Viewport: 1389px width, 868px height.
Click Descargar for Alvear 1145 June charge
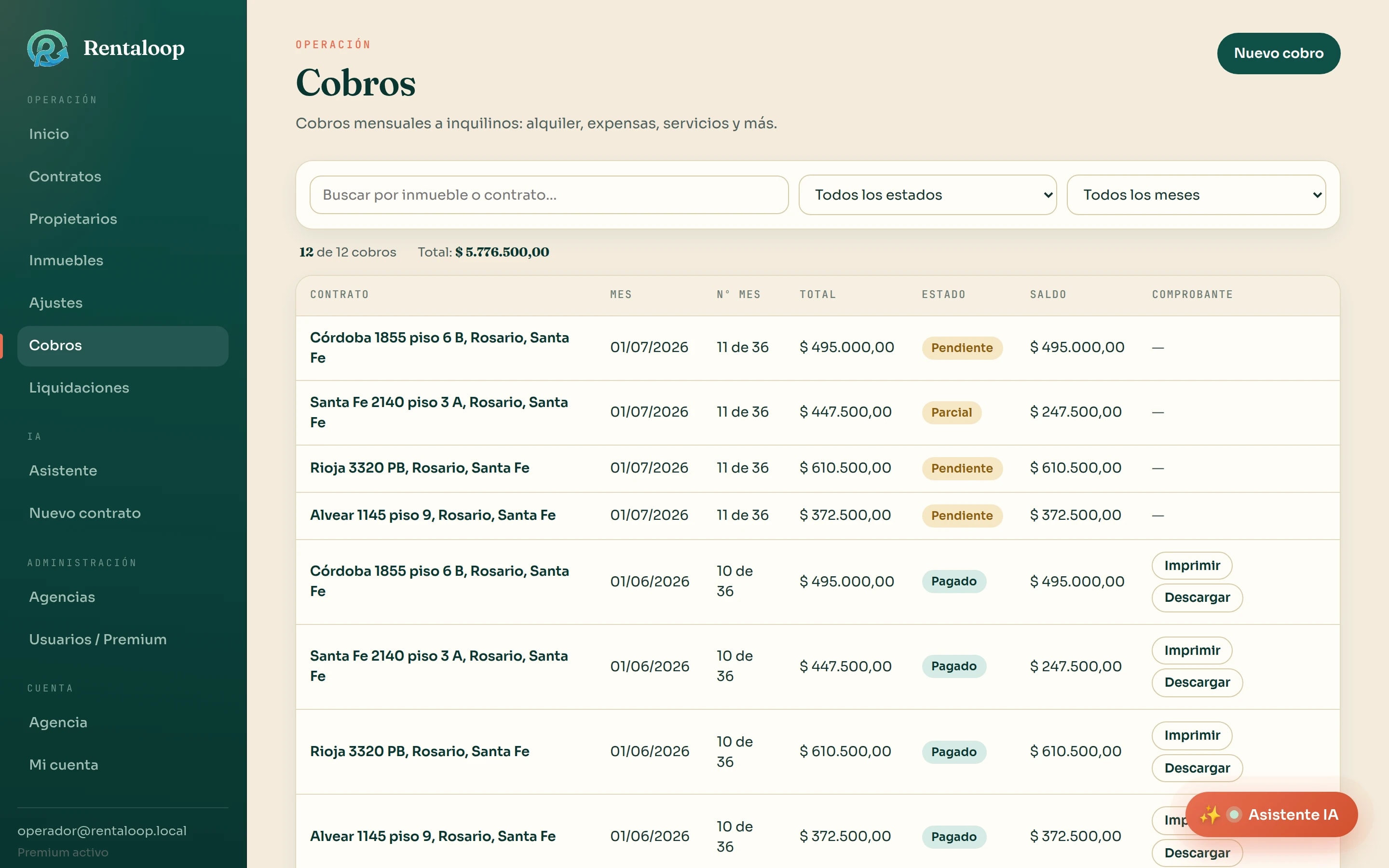tap(1197, 853)
